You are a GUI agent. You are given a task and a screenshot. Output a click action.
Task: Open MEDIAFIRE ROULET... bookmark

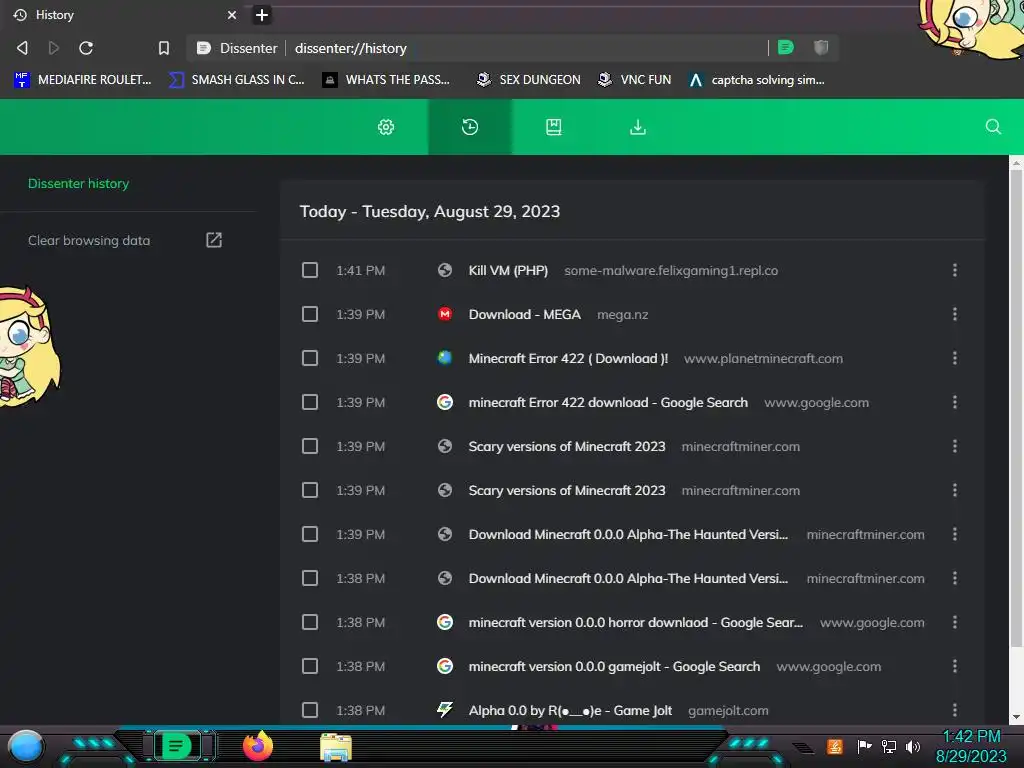[x=82, y=80]
